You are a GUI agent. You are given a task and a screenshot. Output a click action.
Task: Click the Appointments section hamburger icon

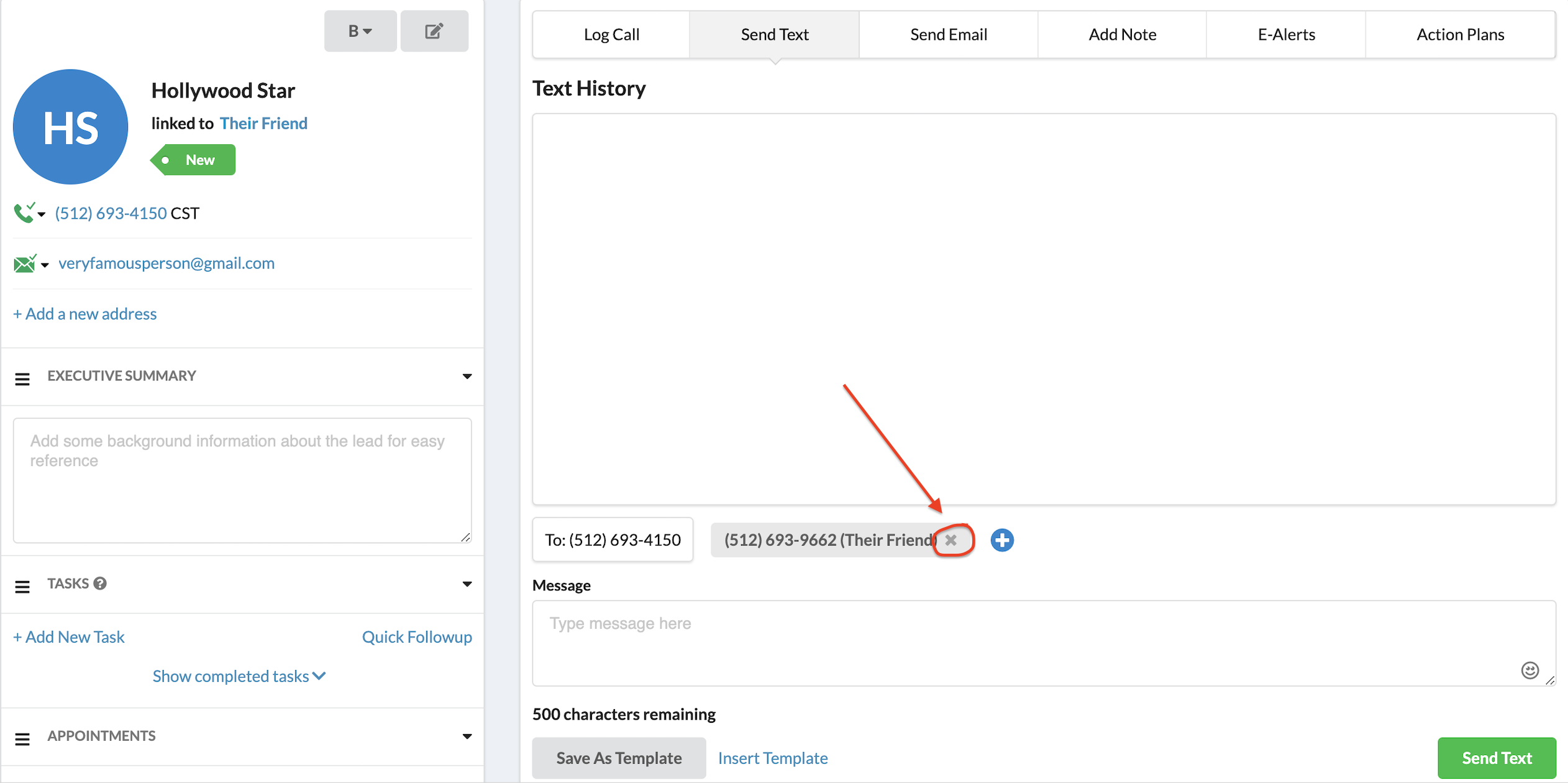[22, 738]
